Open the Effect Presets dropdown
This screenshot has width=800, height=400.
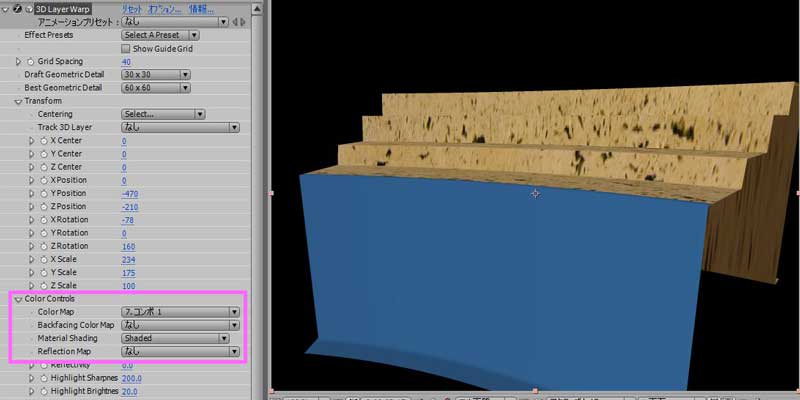coord(160,35)
